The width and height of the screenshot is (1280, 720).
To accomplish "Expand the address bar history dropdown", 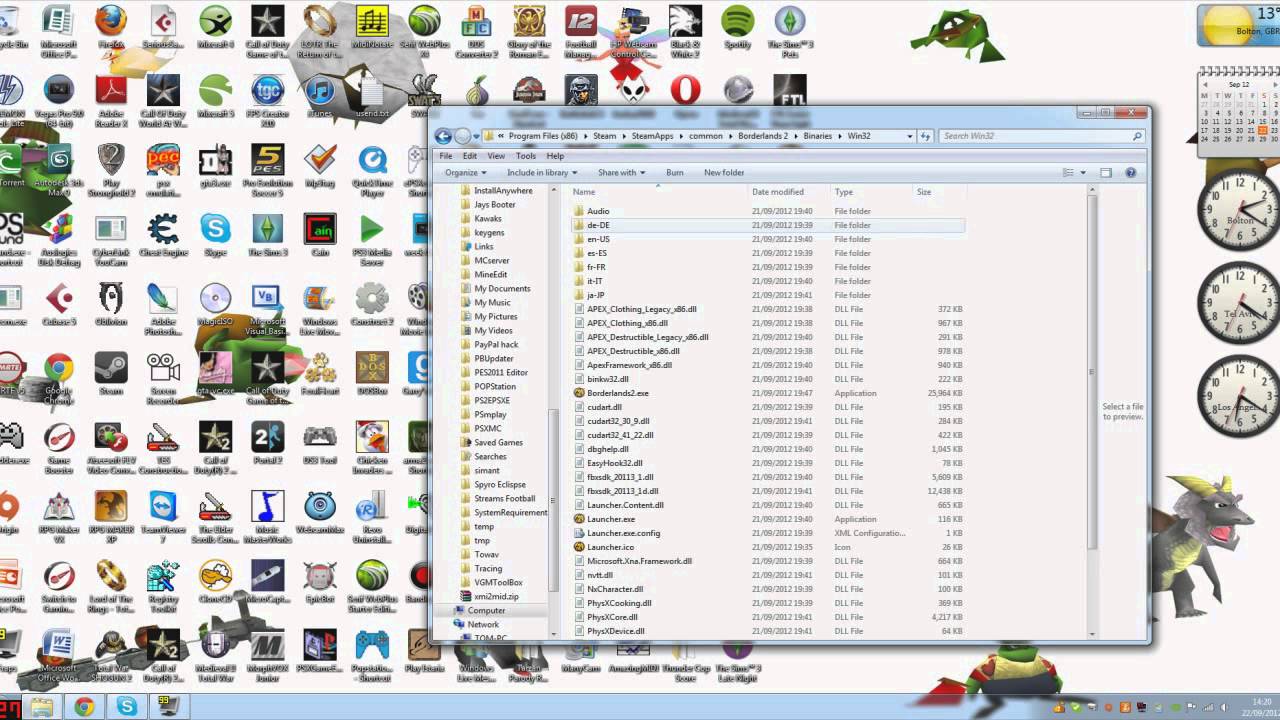I will coord(909,136).
